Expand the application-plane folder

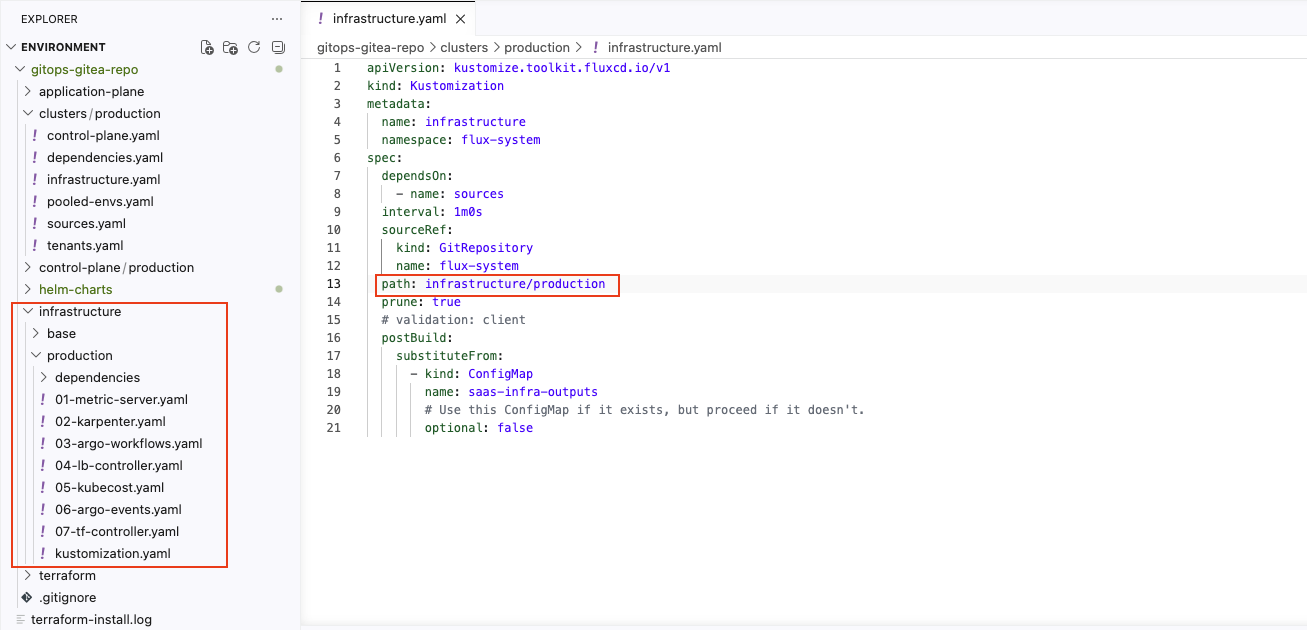tap(91, 91)
